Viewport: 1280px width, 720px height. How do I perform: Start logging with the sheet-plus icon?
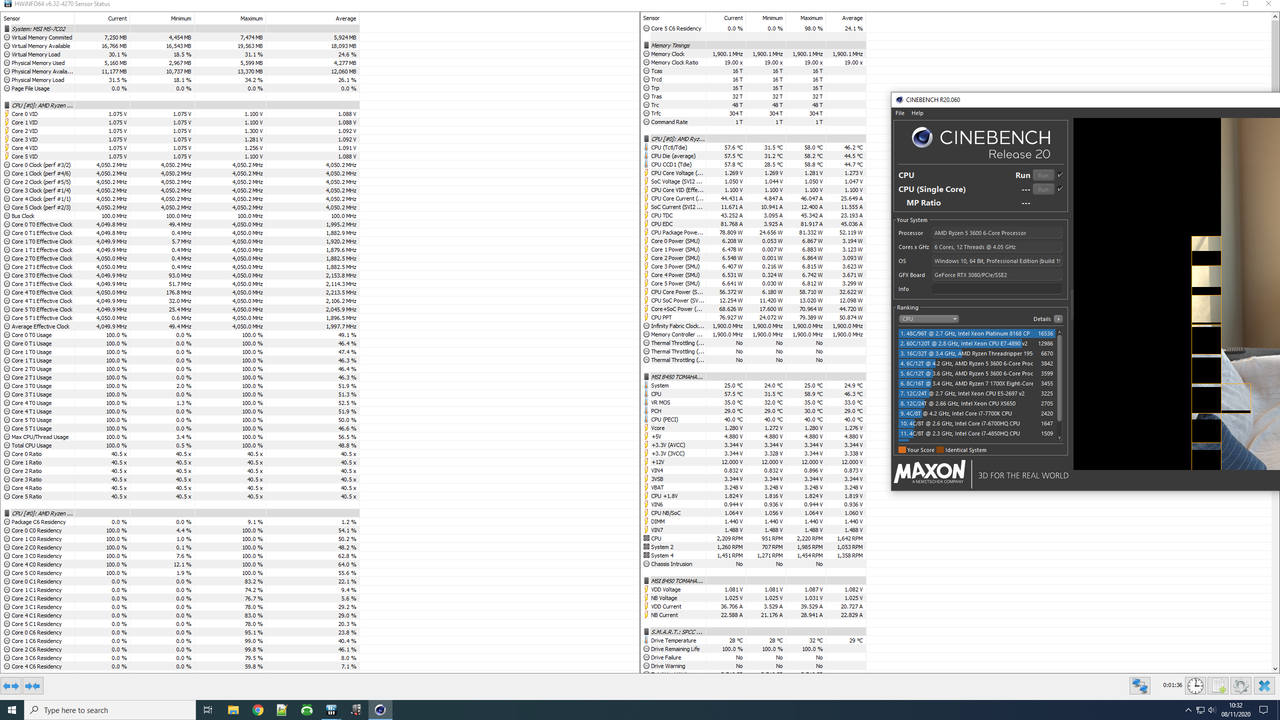coord(1219,686)
